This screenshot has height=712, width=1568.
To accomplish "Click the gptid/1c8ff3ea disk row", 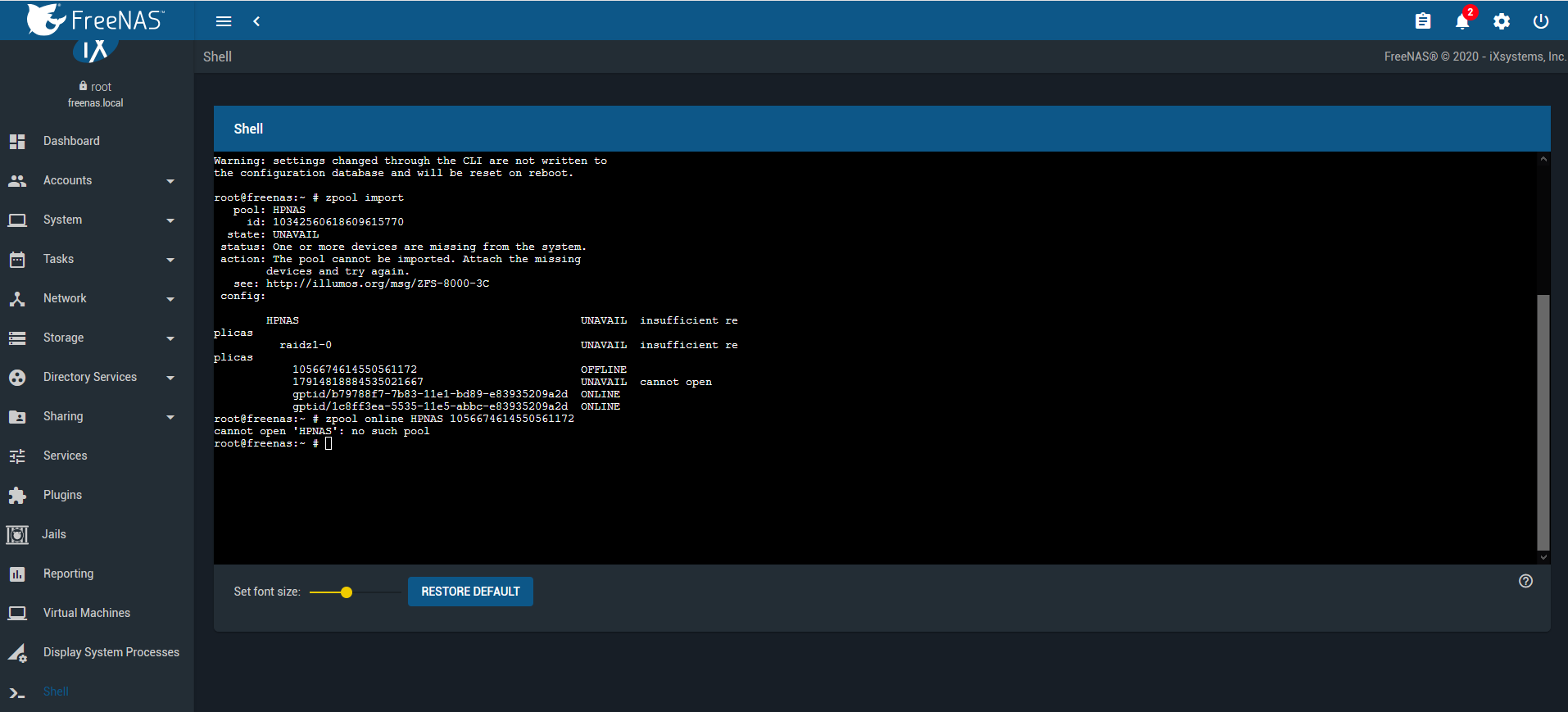I will point(456,406).
